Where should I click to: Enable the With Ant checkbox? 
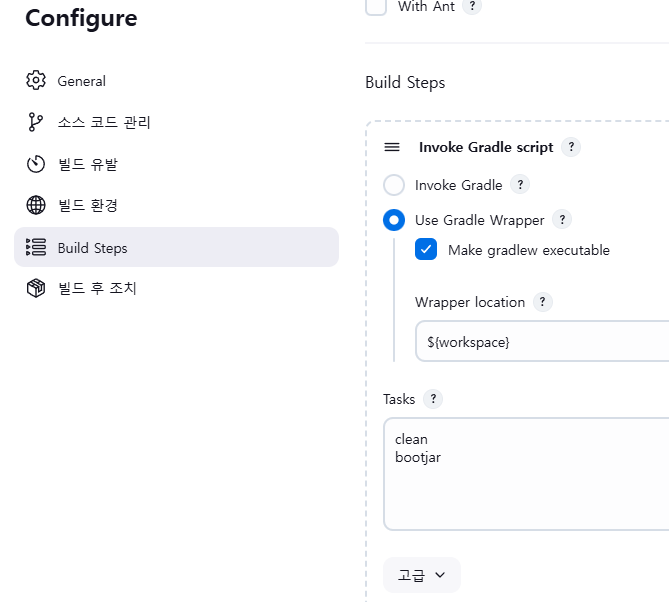tap(376, 6)
